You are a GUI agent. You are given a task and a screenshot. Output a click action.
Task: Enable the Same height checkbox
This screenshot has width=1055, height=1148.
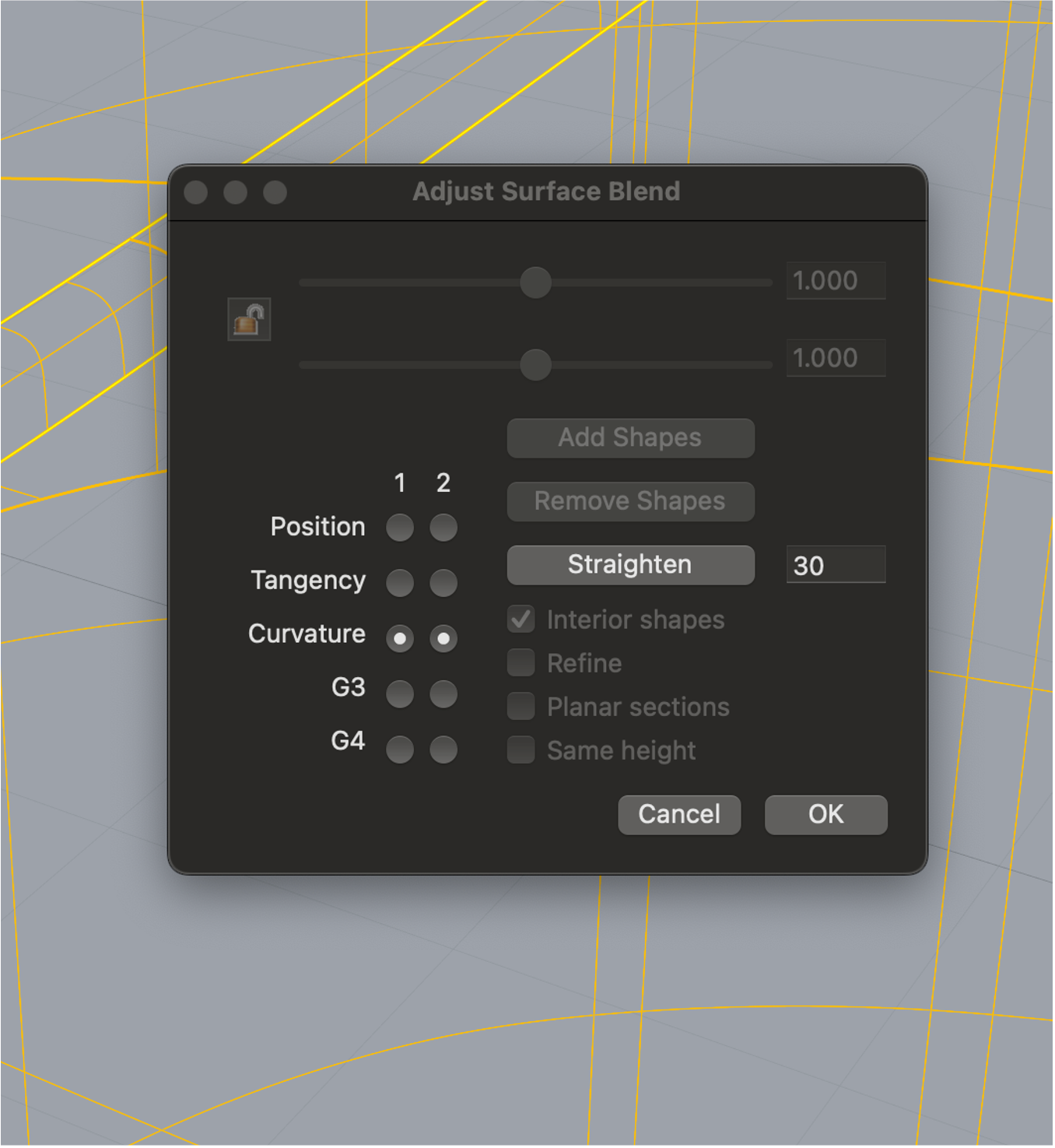click(x=521, y=750)
